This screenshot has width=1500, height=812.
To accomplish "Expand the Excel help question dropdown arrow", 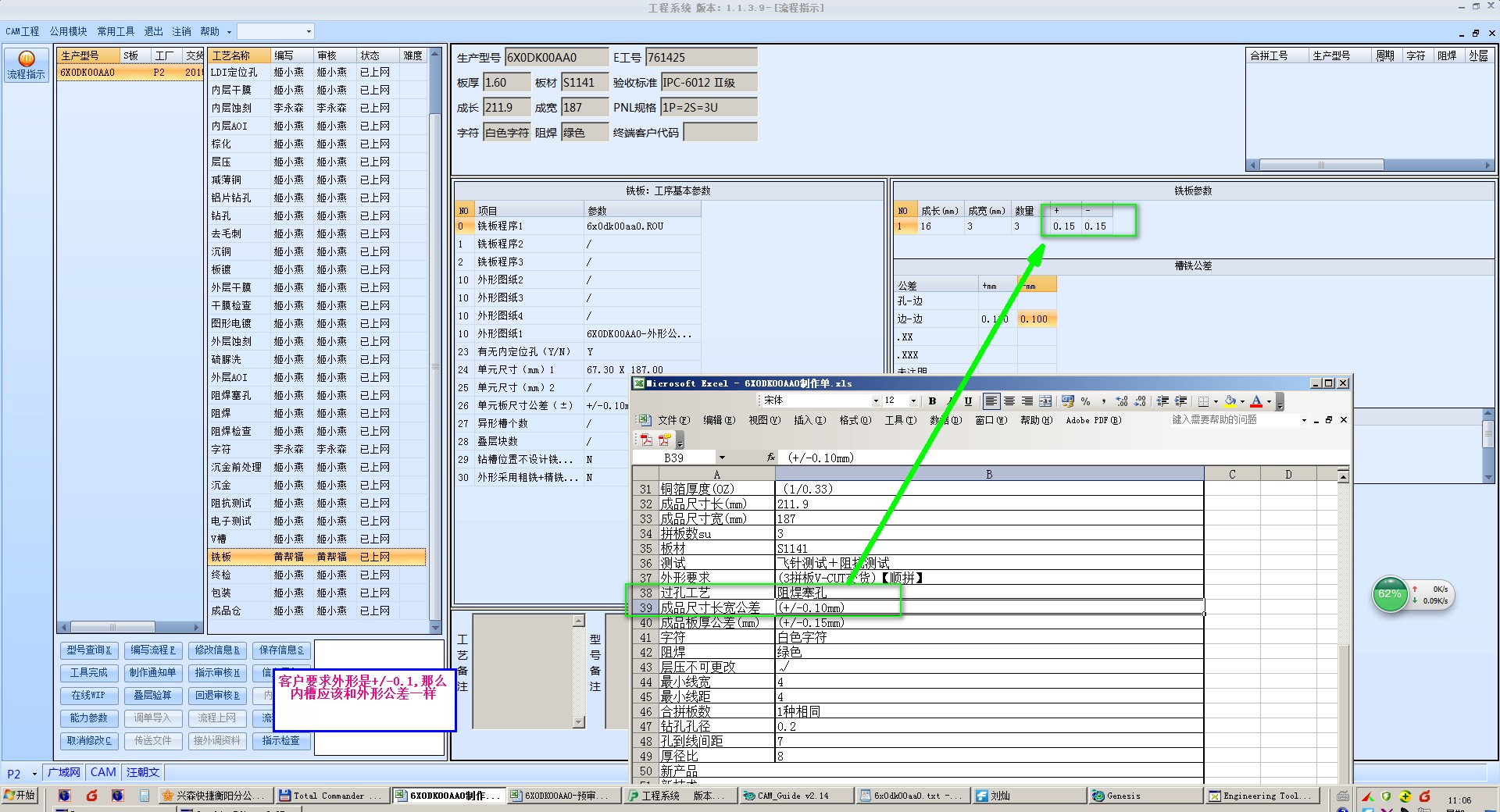I will 1304,420.
